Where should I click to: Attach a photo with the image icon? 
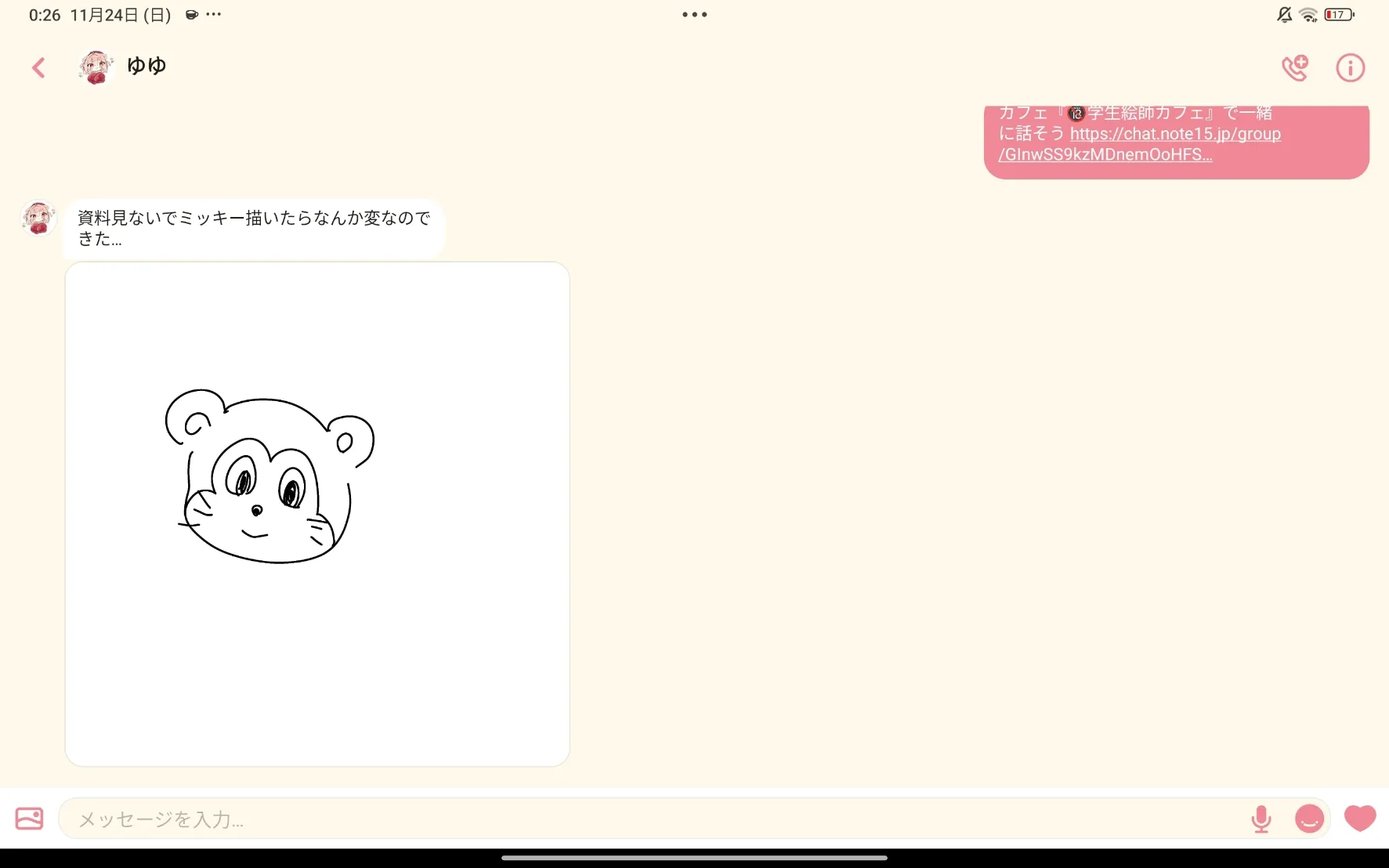tap(30, 819)
